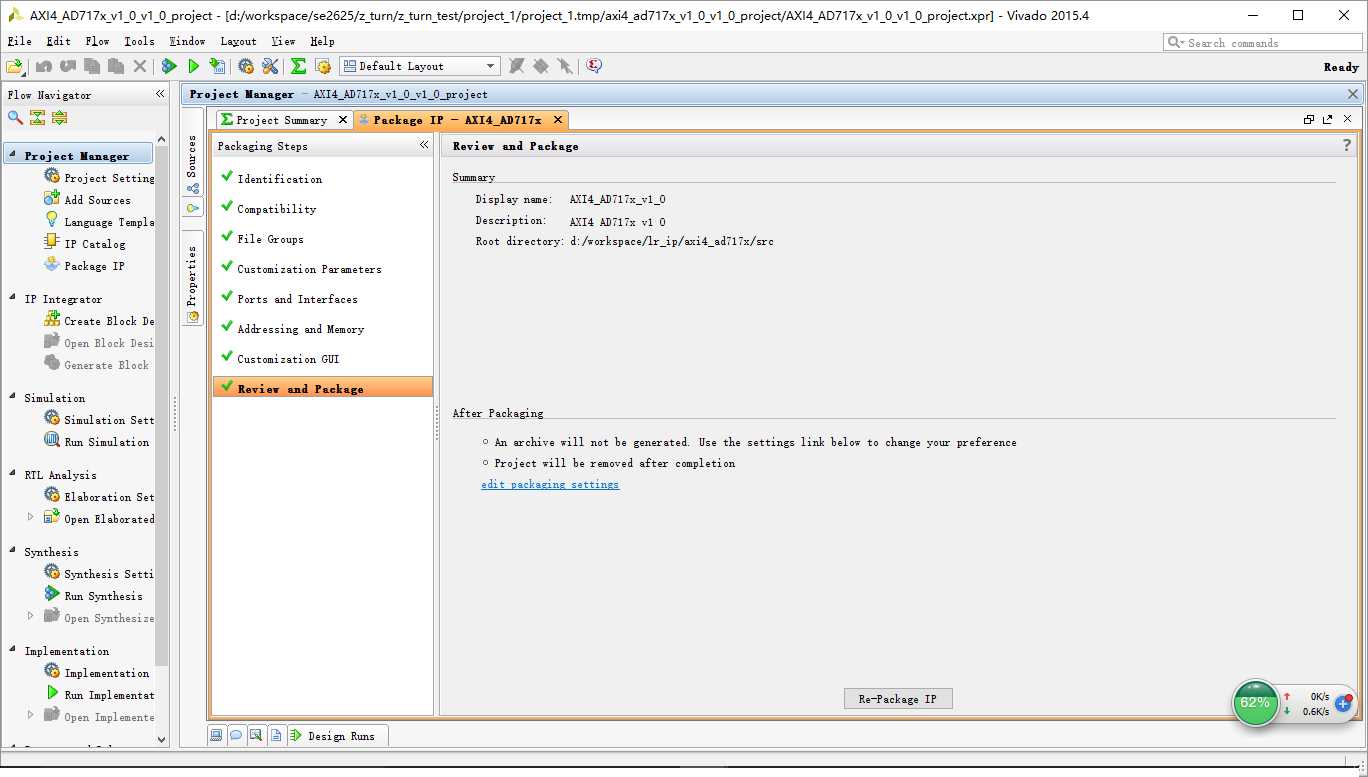Image resolution: width=1368 pixels, height=777 pixels.
Task: Collapse the Project Manager section in Flow Navigator
Action: coord(11,156)
